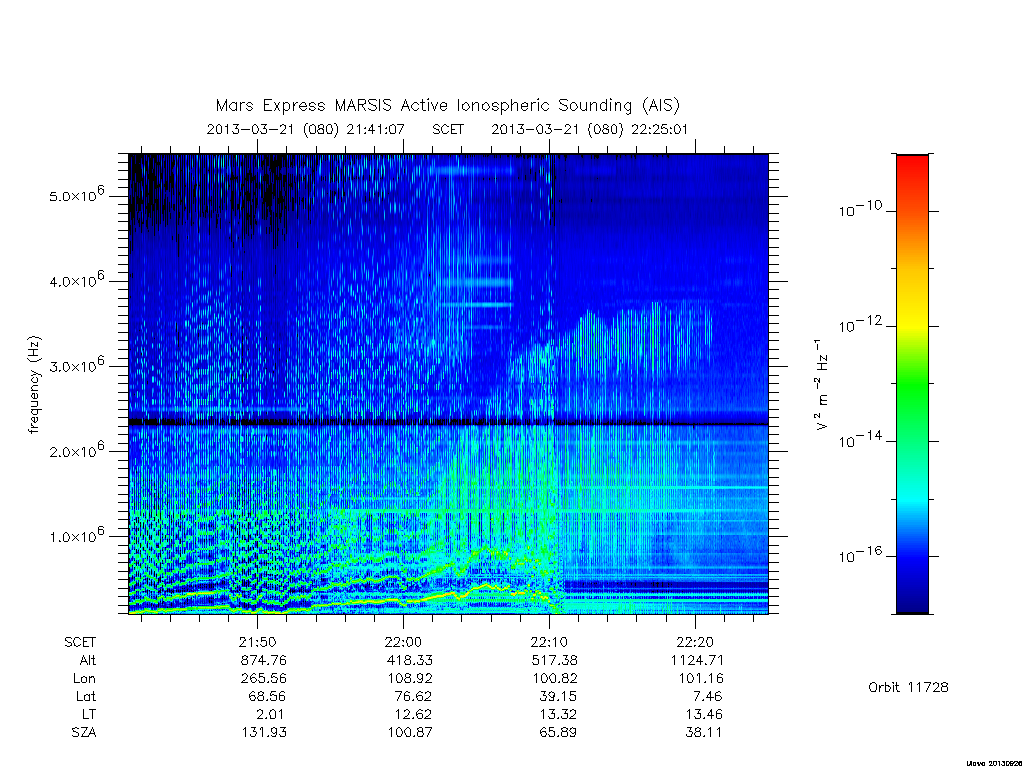Click the 'Orbit 11728' label
Viewport: 1024px width, 768px height.
(908, 688)
